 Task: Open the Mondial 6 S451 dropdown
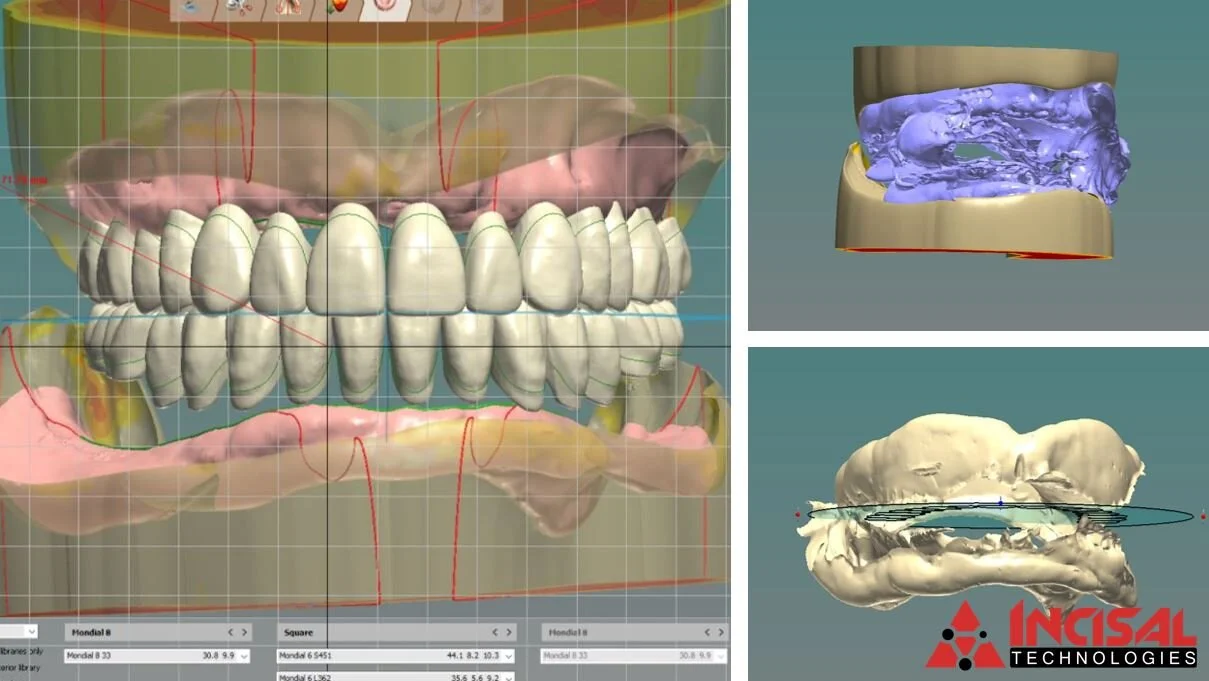[396, 655]
